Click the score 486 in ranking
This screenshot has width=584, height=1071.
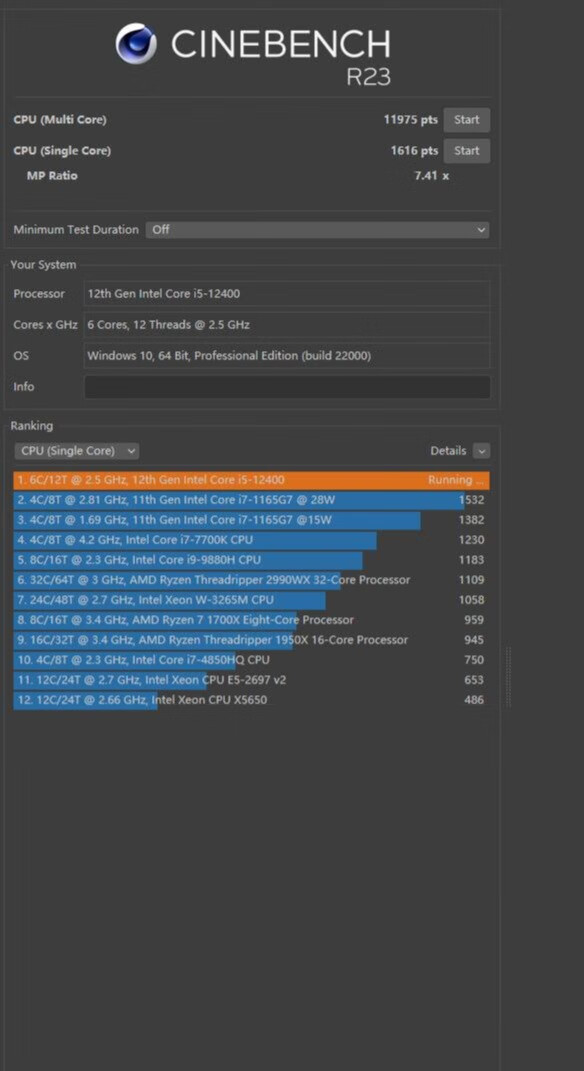point(474,700)
